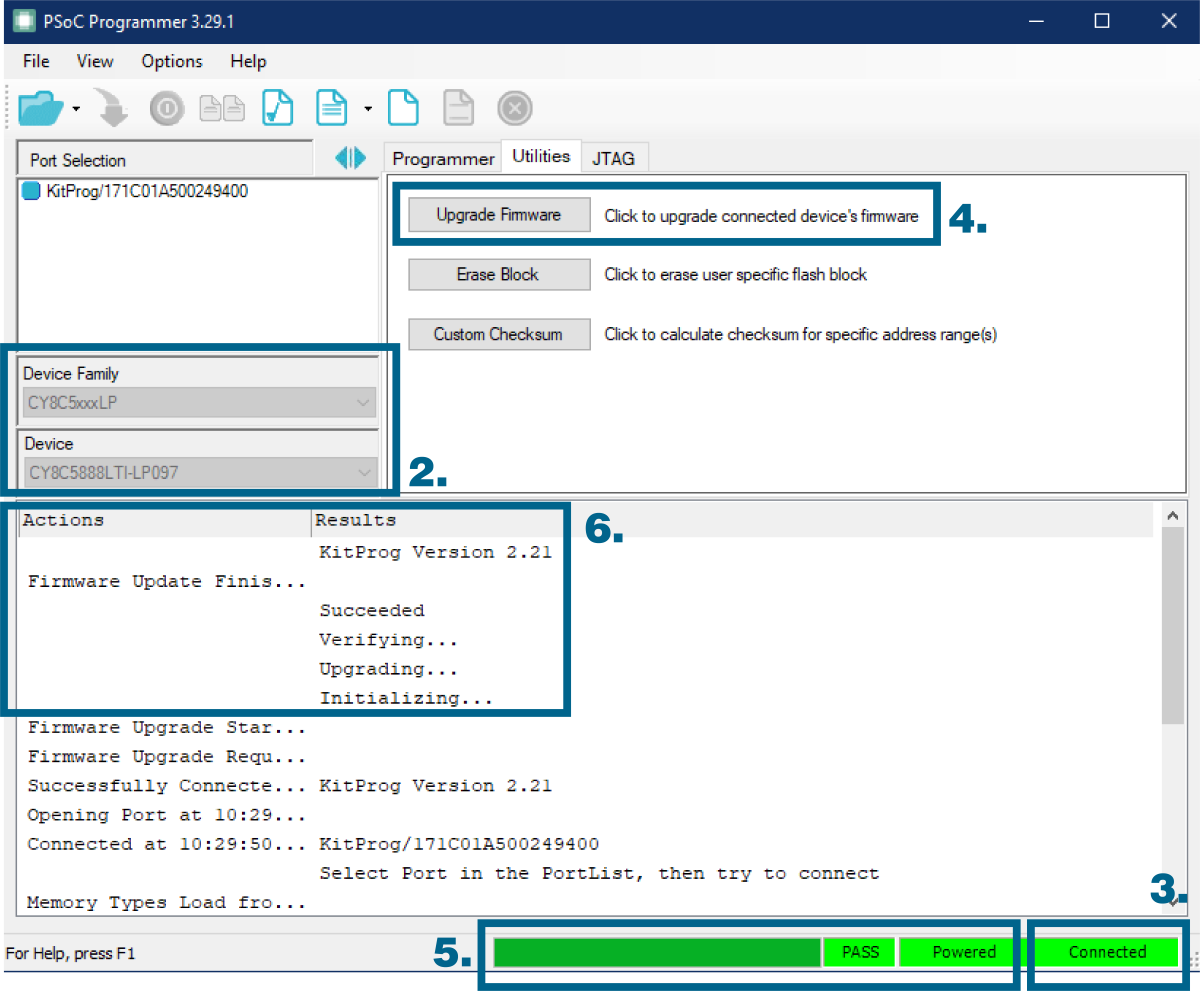
Task: Click the 'Successfully Connecte...' log row
Action: 166,786
